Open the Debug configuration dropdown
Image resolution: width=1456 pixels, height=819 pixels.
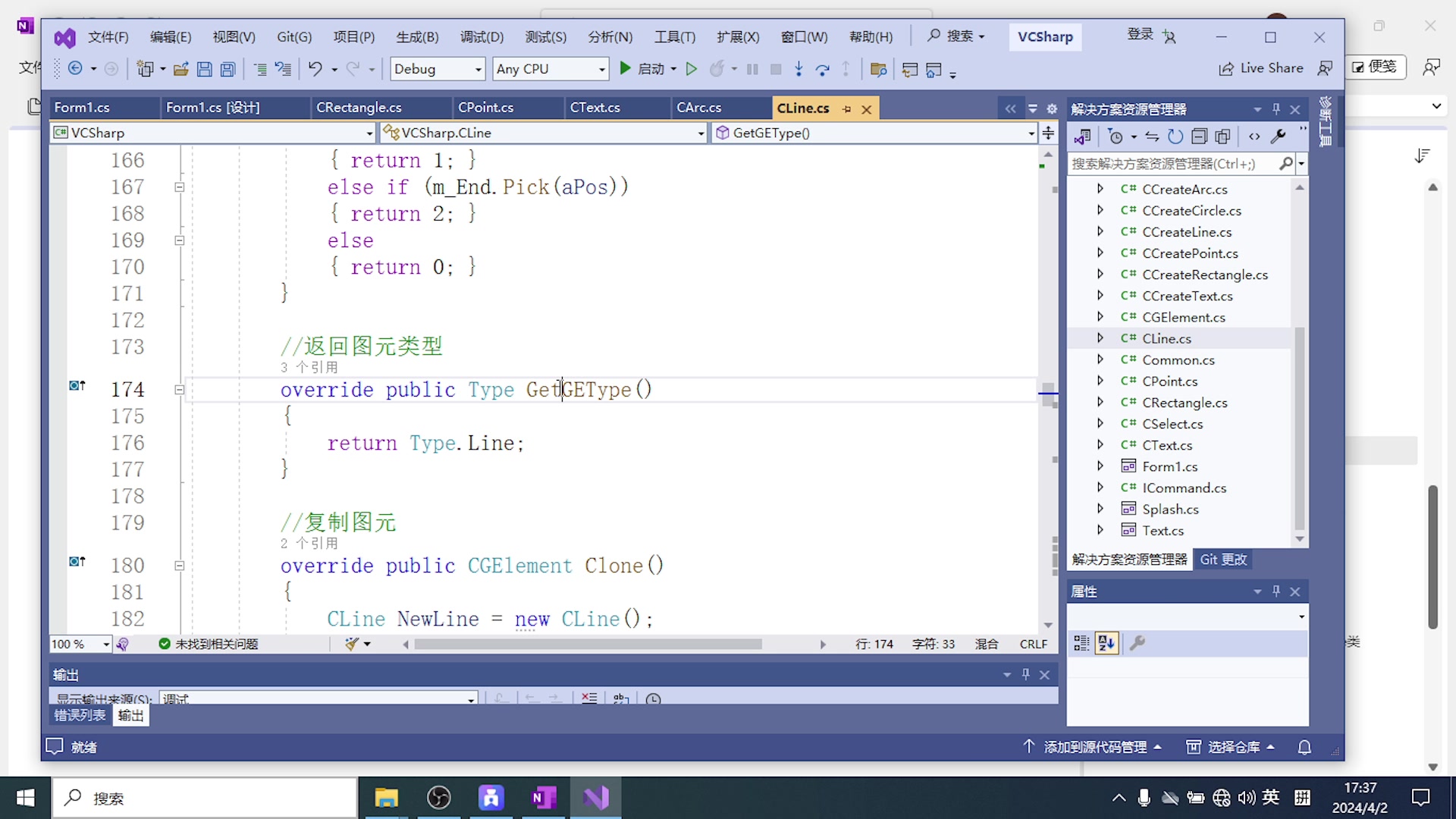(x=438, y=69)
